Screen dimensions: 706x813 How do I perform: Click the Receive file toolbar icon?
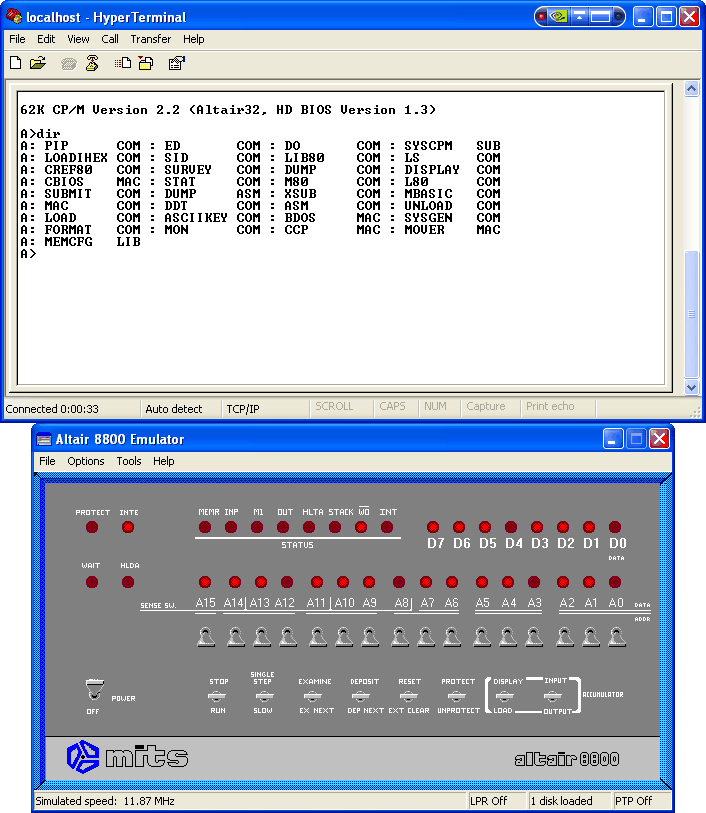146,63
